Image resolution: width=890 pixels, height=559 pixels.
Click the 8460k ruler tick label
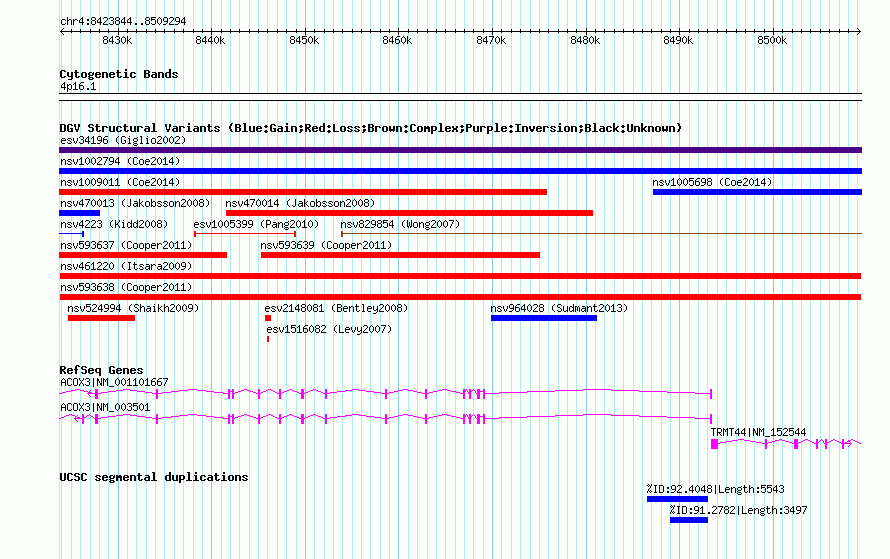point(397,41)
